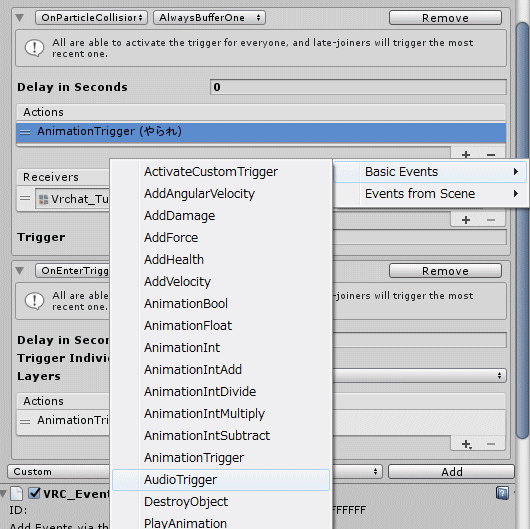This screenshot has height=529, width=530.
Task: Add action with bottom plus dropdown icon
Action: [x=466, y=444]
